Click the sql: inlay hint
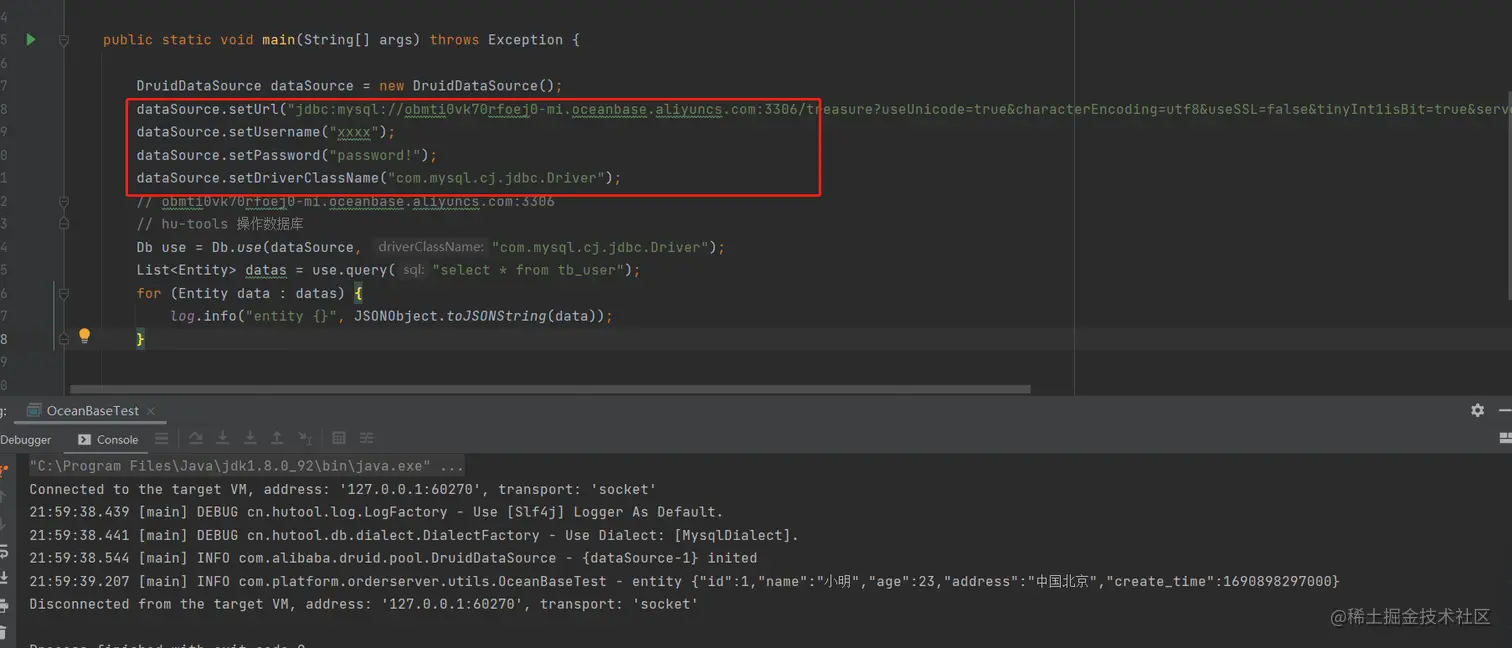This screenshot has width=1512, height=648. (414, 270)
